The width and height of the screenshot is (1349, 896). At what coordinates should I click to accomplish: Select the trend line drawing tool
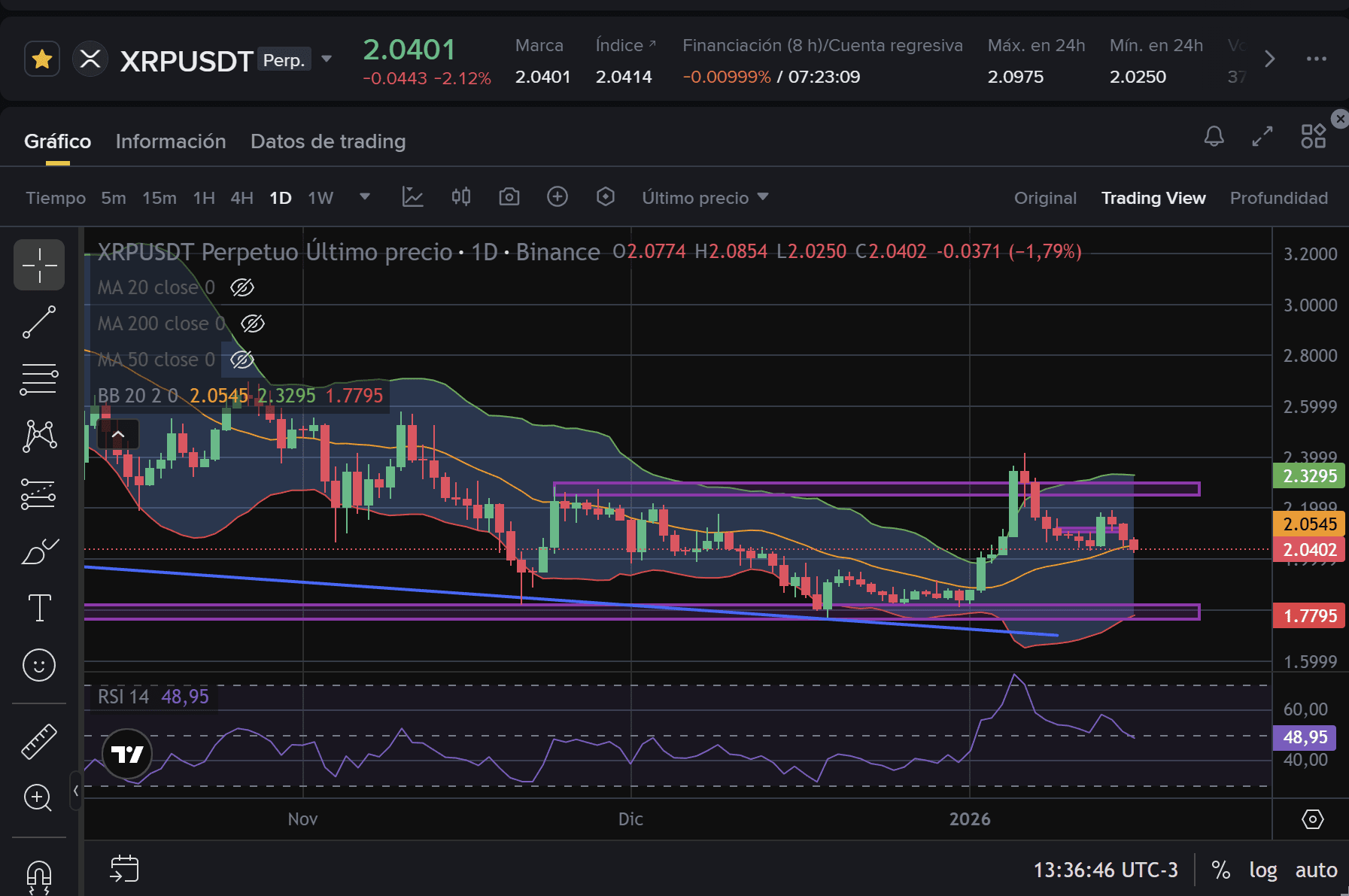[x=39, y=322]
